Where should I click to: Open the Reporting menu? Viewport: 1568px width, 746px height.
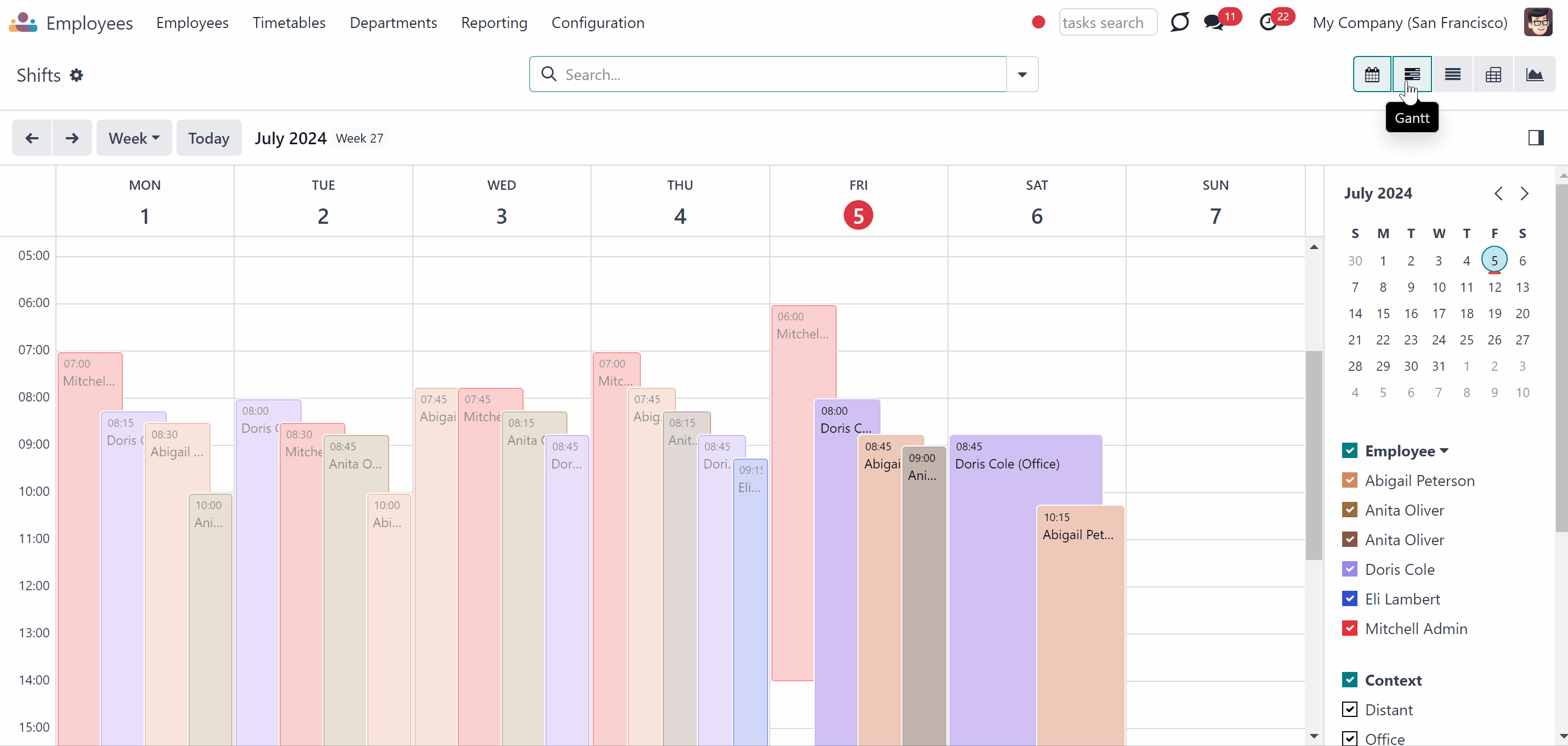pos(495,22)
